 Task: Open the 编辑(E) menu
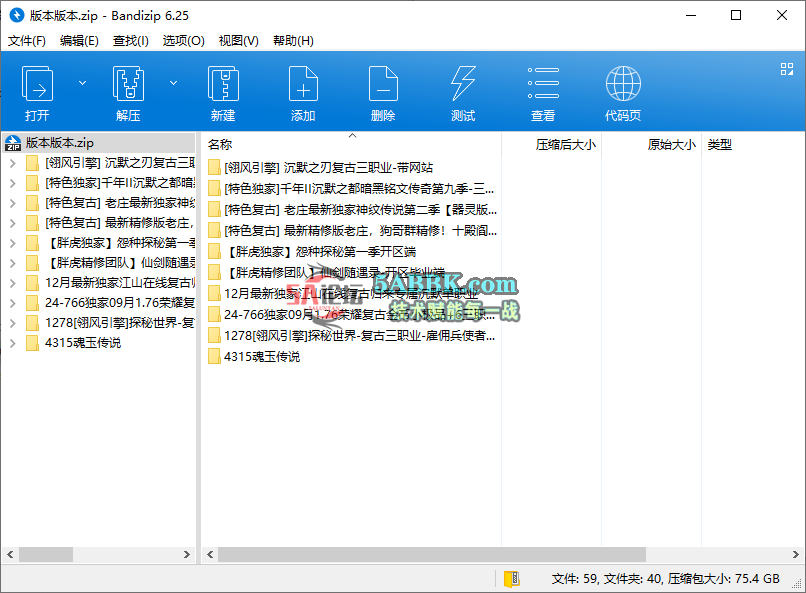(79, 41)
